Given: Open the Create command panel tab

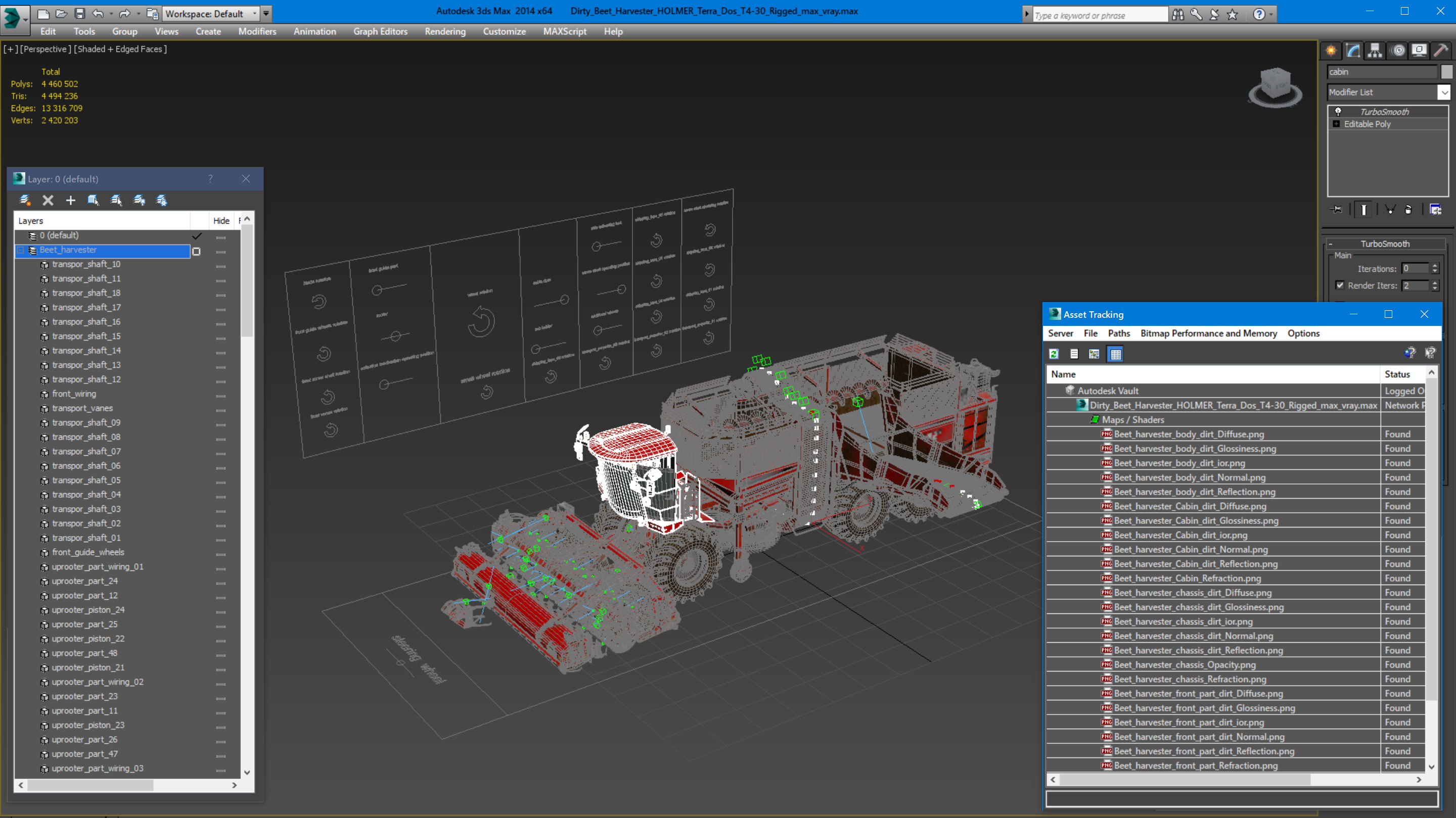Looking at the screenshot, I should point(1331,51).
